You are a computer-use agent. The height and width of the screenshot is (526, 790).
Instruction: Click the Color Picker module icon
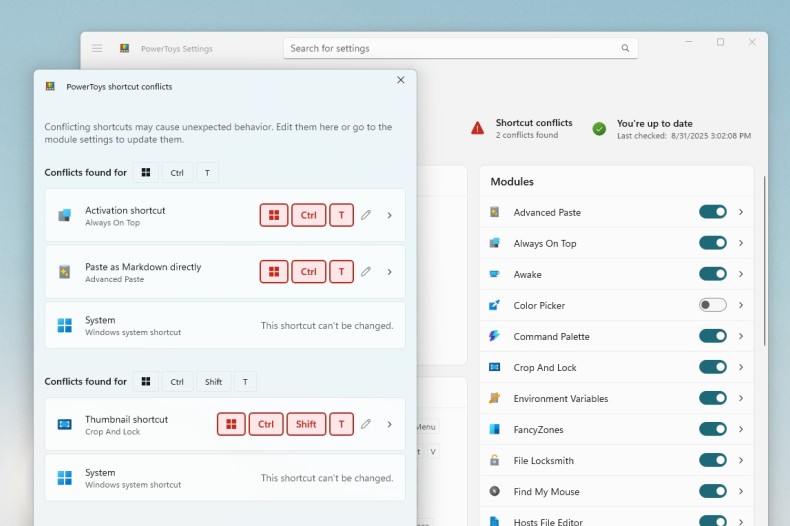[495, 305]
